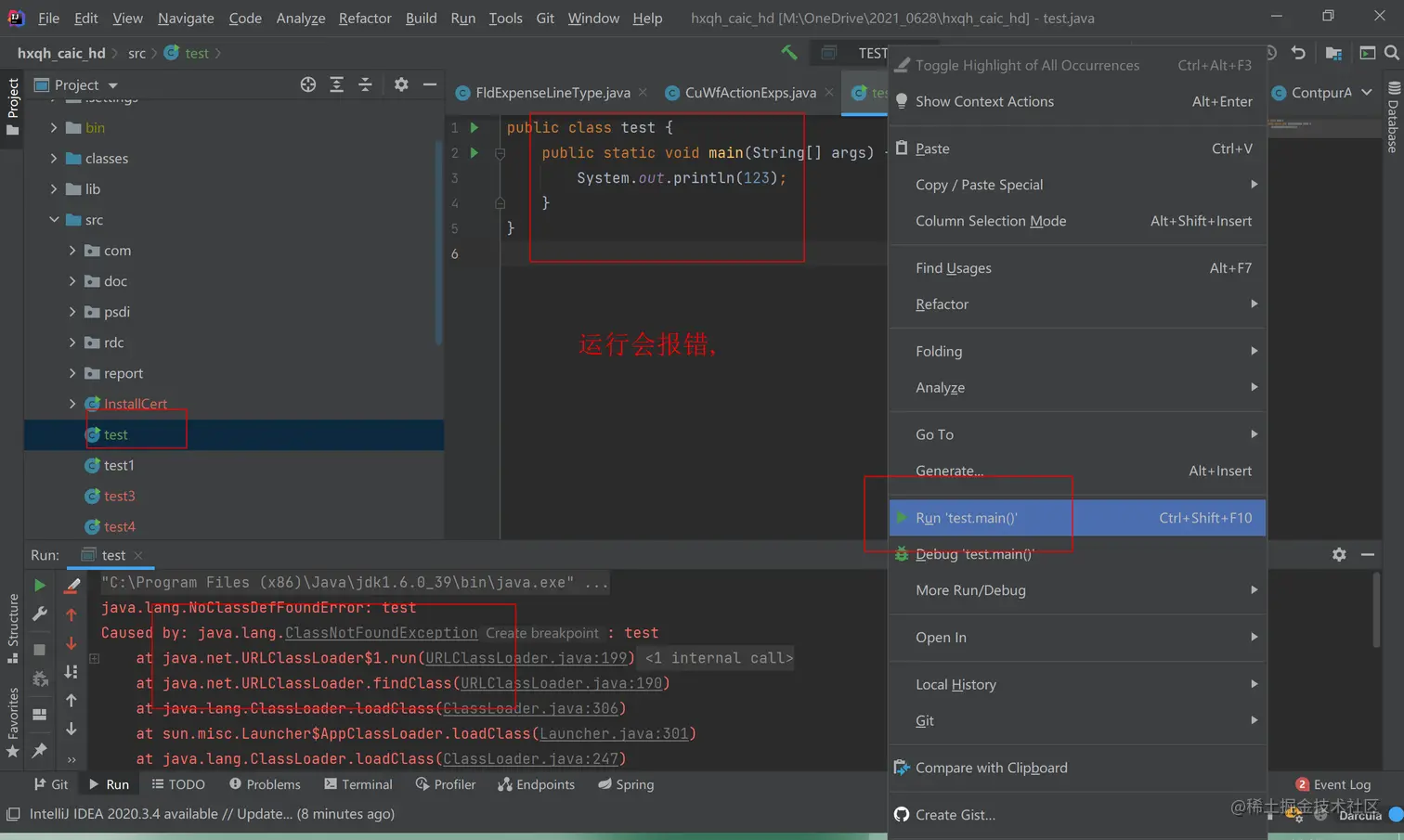This screenshot has width=1404, height=840.
Task: Expand the folded internal call in console
Action: point(94,658)
